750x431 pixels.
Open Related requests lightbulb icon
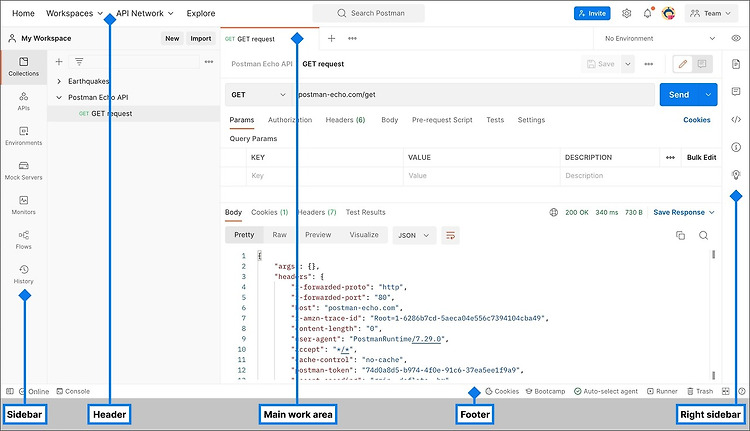point(736,175)
